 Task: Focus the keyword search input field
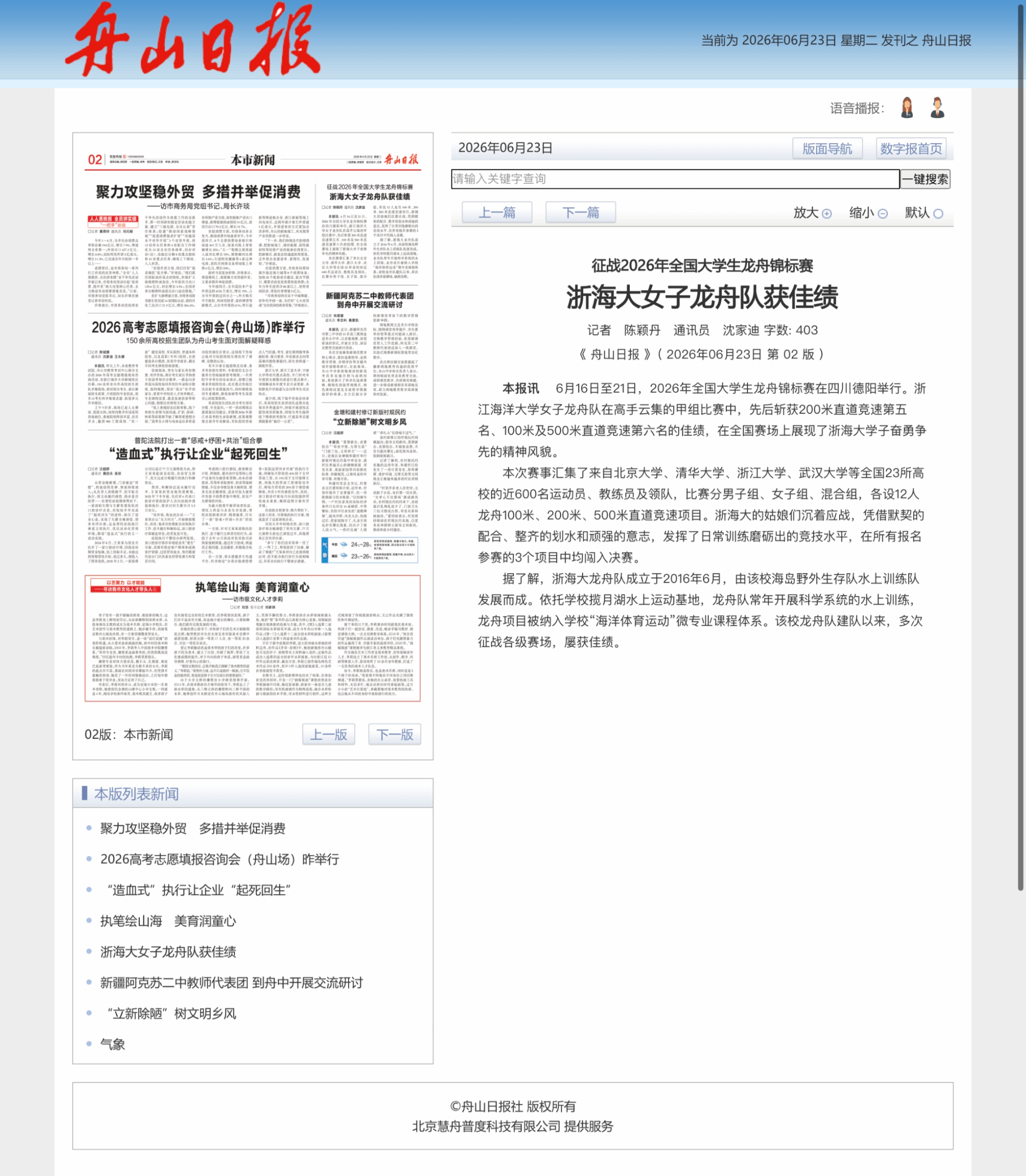click(x=675, y=179)
